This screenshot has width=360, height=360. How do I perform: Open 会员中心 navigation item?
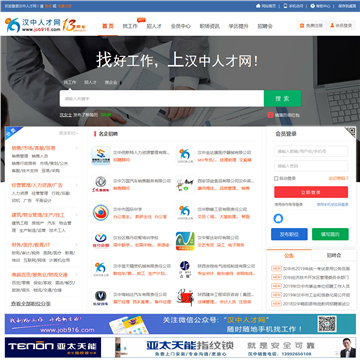point(181,26)
